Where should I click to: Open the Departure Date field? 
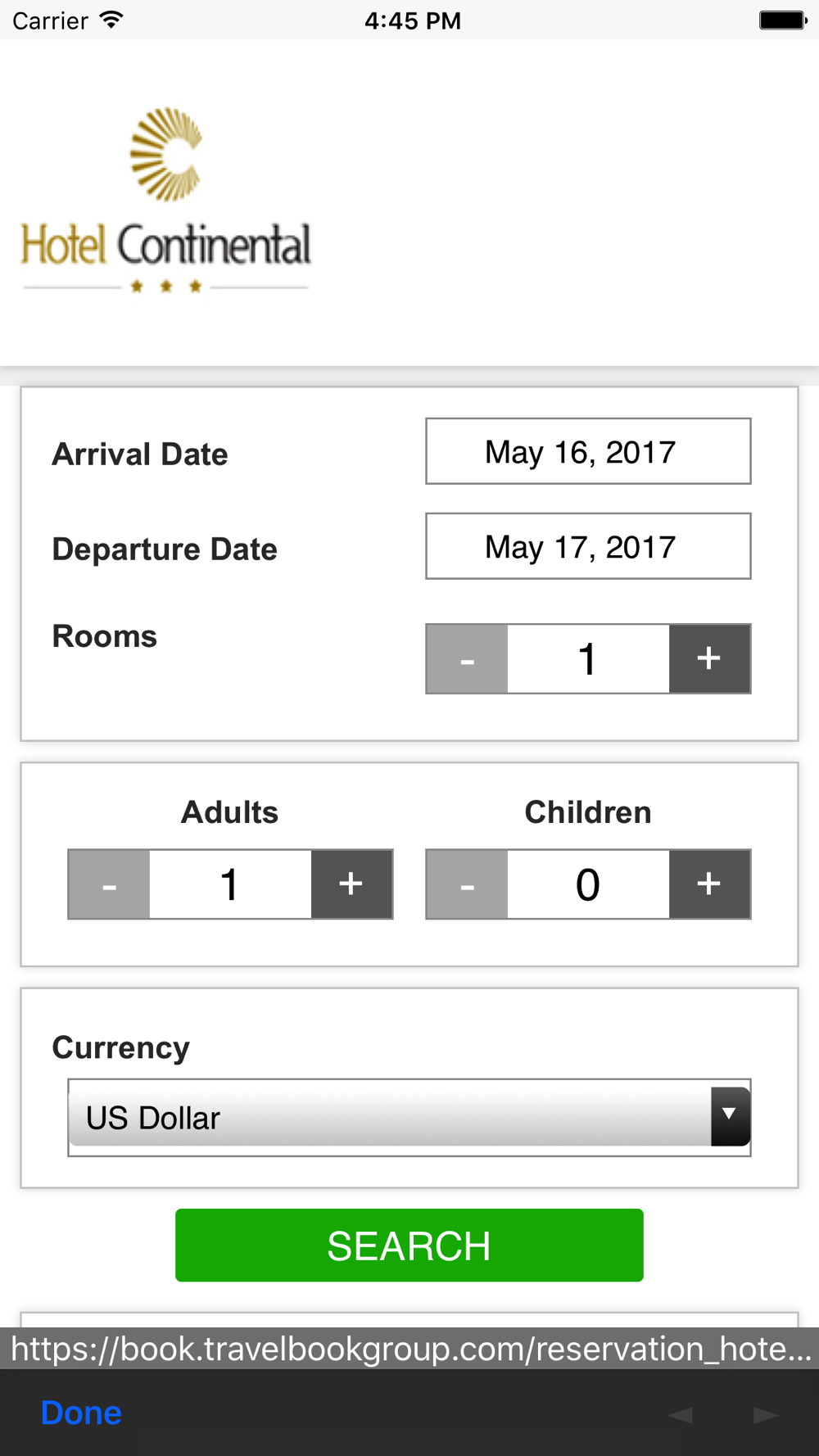(x=588, y=546)
